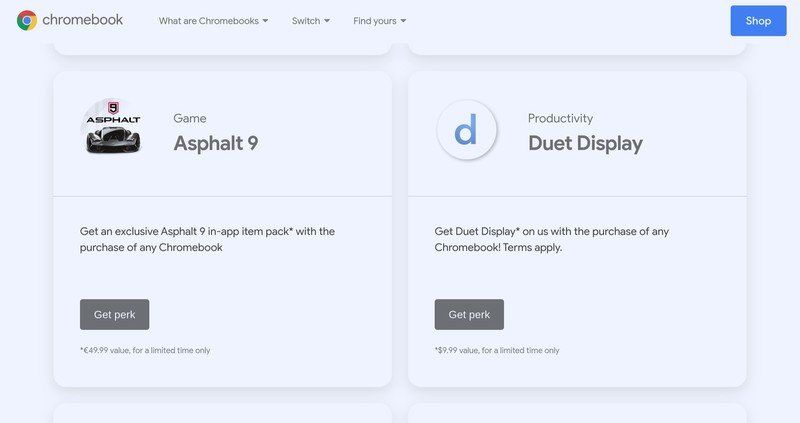The image size is (800, 423).
Task: Open the Find yours dropdown
Action: point(380,21)
